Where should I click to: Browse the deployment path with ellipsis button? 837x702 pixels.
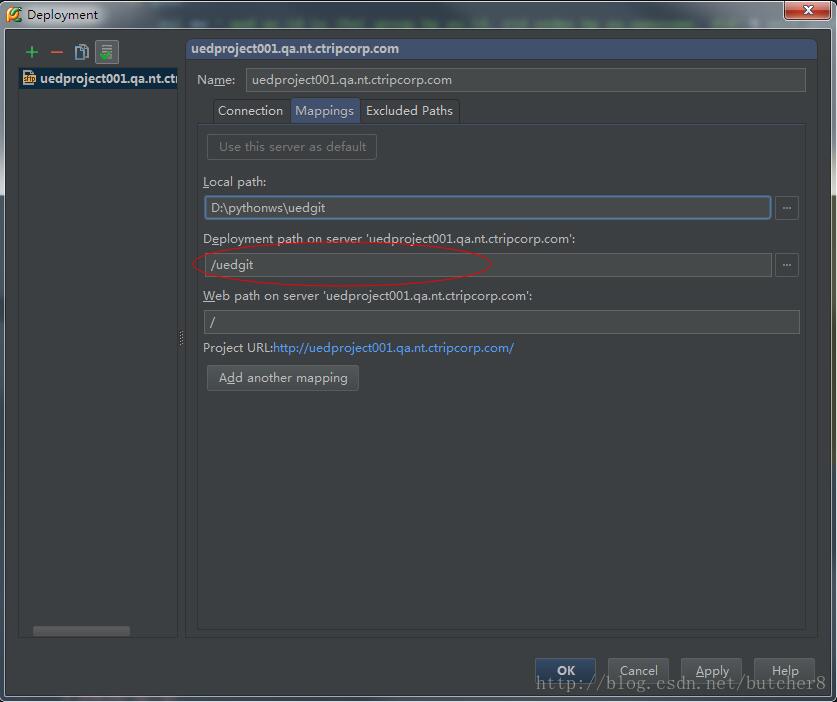point(787,265)
